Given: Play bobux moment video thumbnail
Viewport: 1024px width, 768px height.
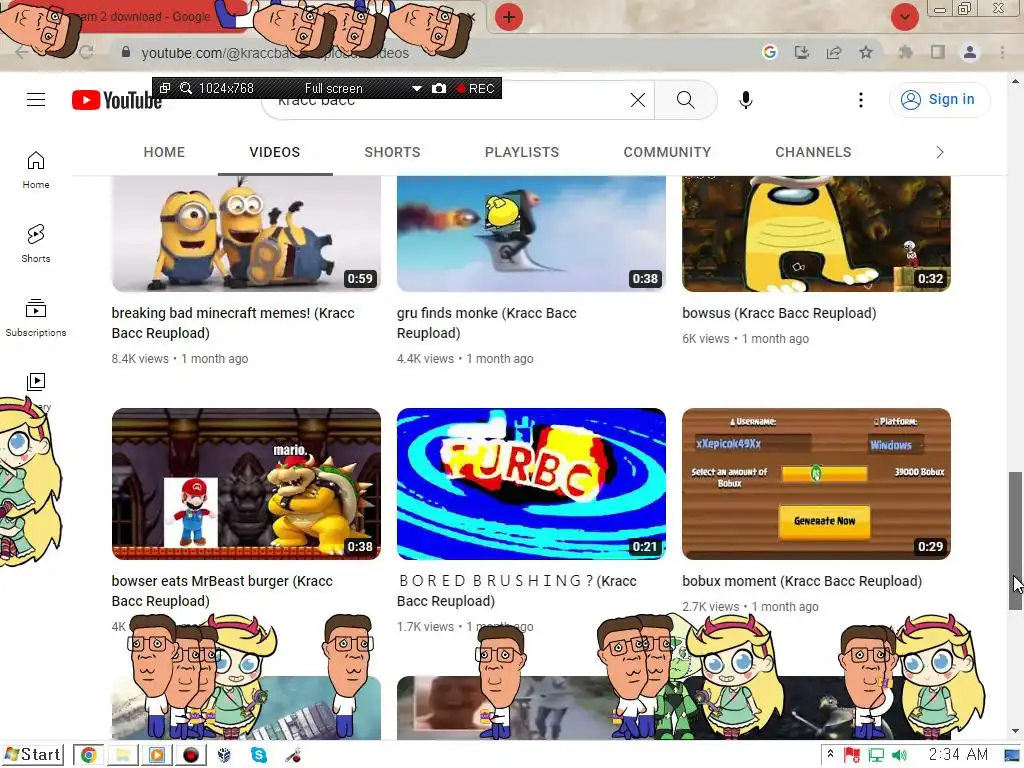Looking at the screenshot, I should click(x=816, y=484).
